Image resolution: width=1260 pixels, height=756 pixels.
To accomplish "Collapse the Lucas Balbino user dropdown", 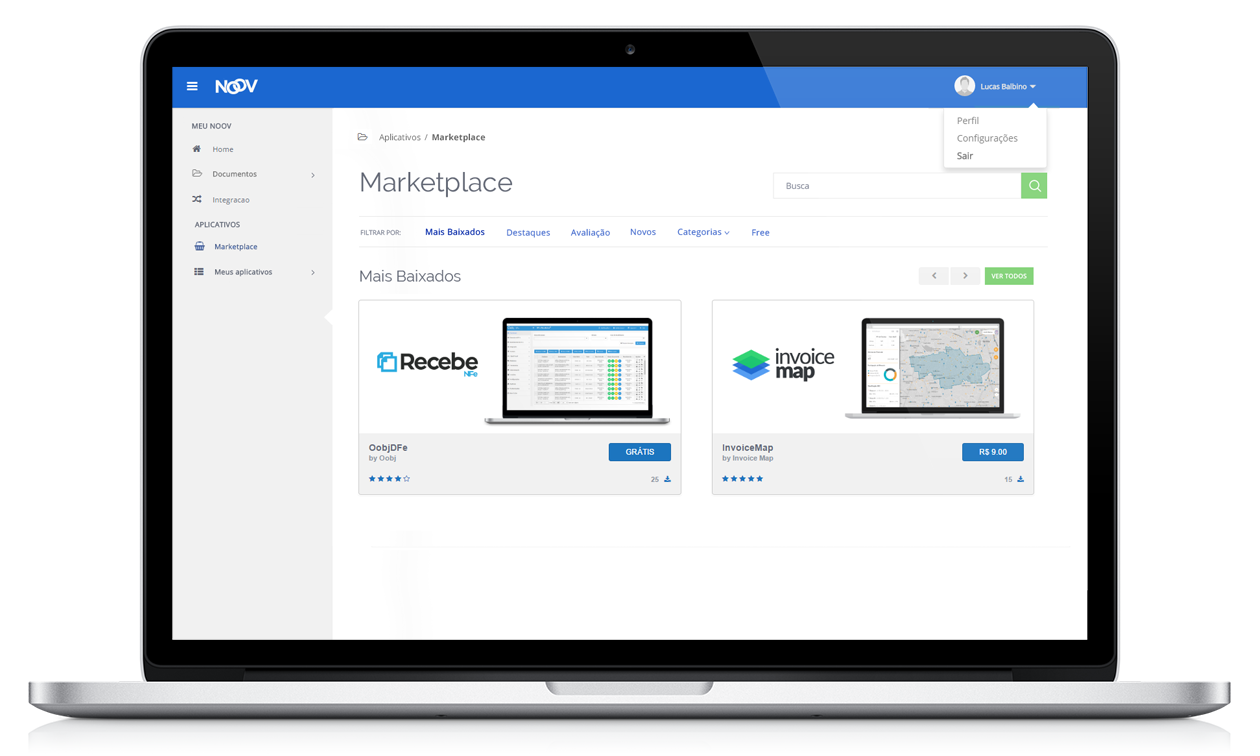I will click(1032, 87).
